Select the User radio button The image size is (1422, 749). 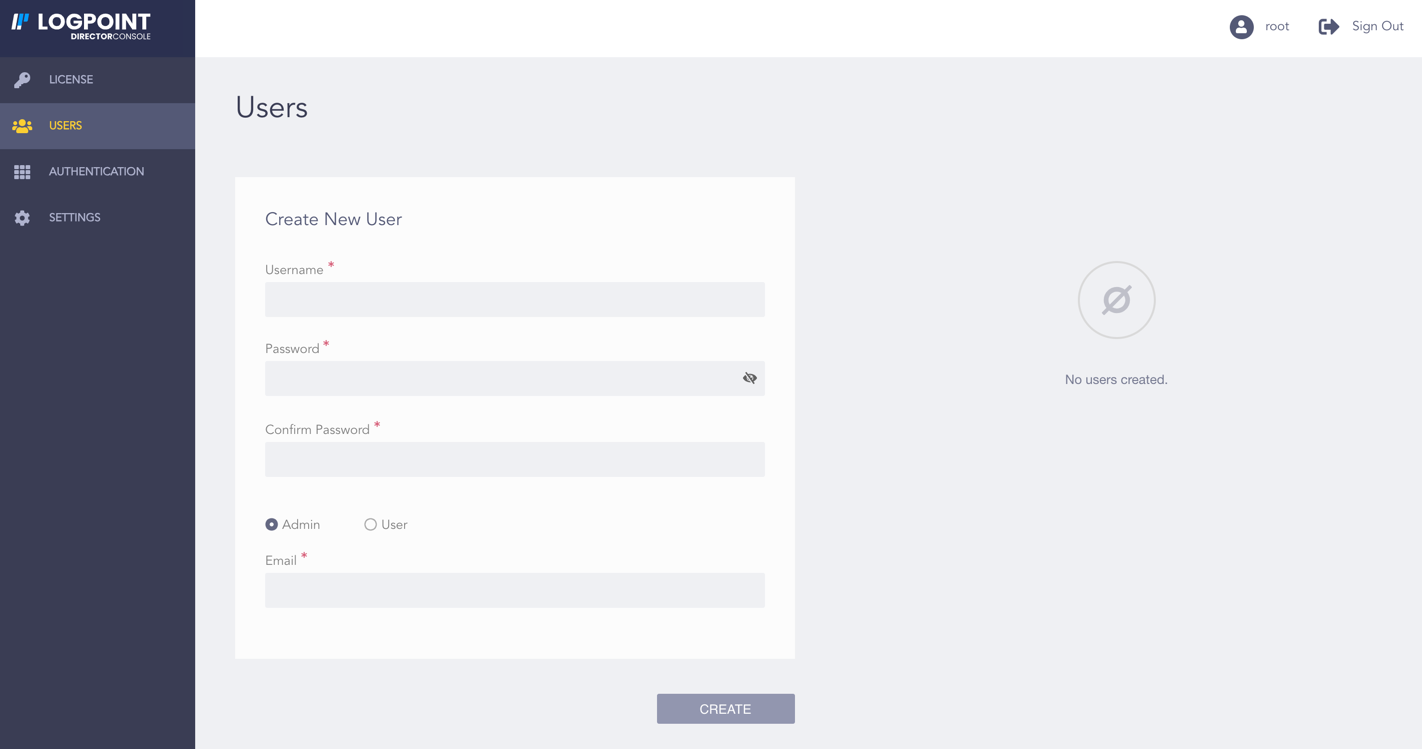click(x=371, y=524)
